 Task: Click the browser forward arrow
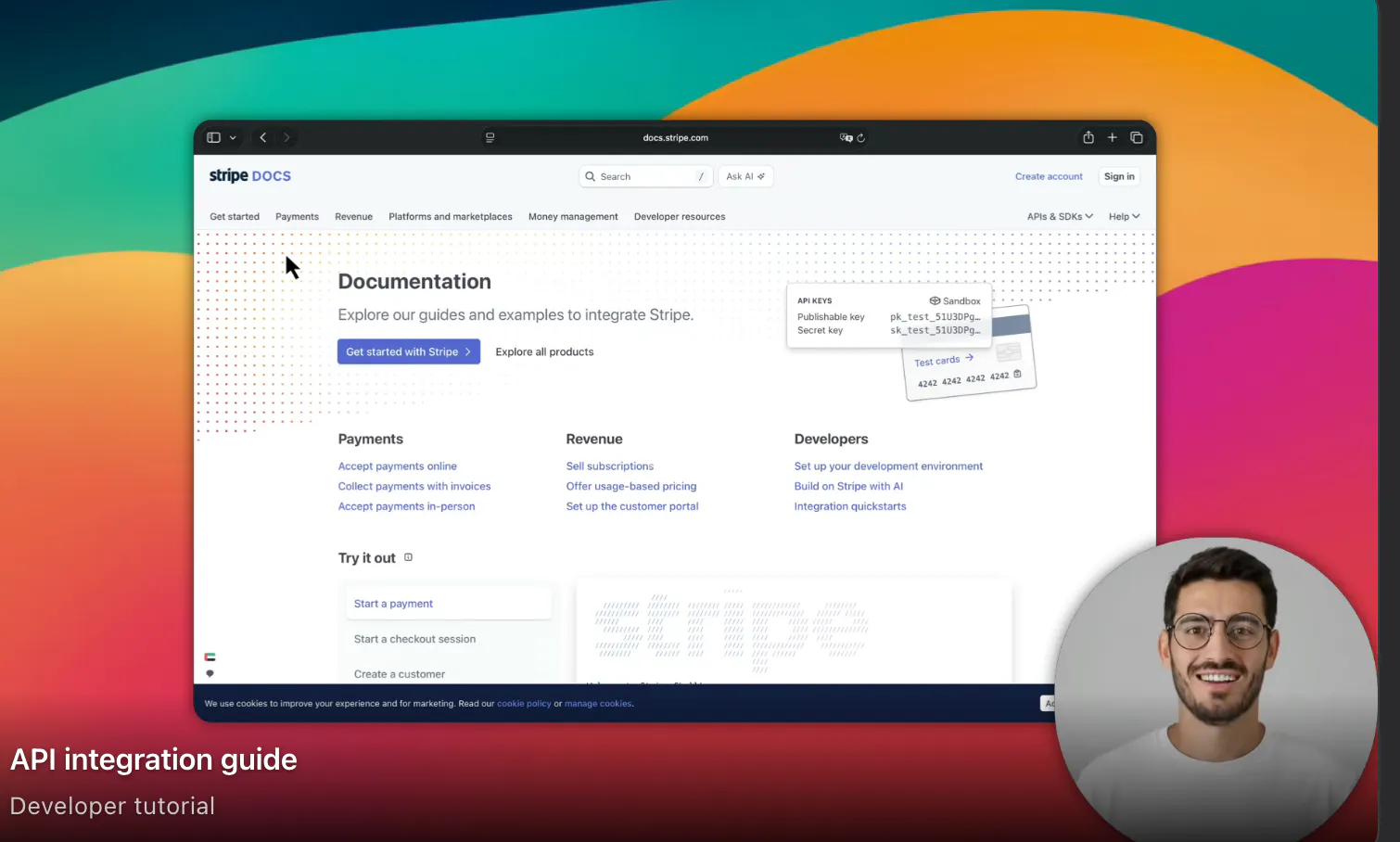coord(286,137)
